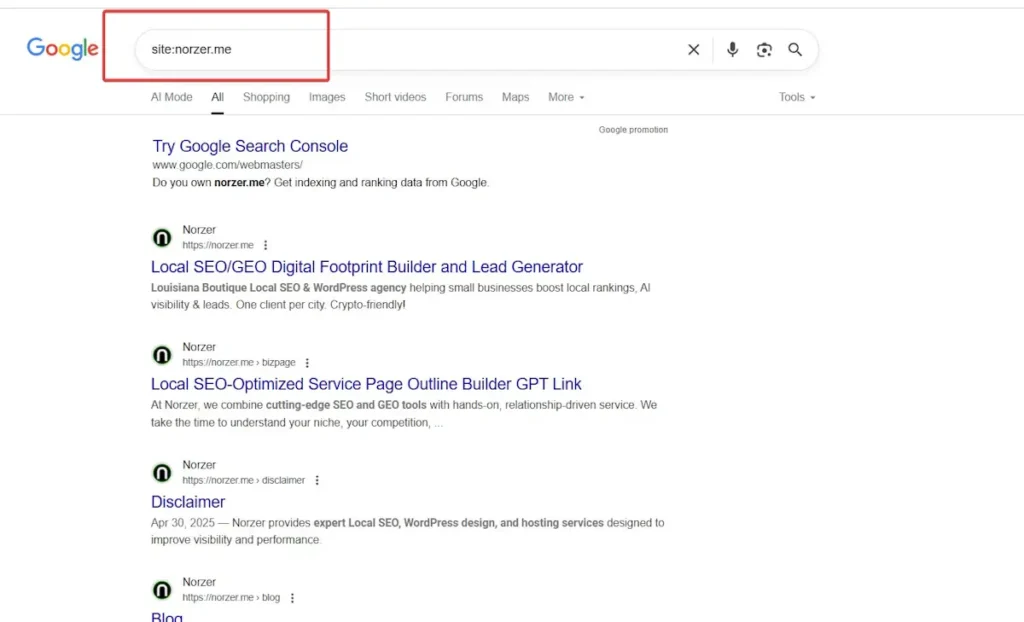Image resolution: width=1024 pixels, height=622 pixels.
Task: Click the Norzer favicon of the homepage result
Action: click(x=162, y=237)
